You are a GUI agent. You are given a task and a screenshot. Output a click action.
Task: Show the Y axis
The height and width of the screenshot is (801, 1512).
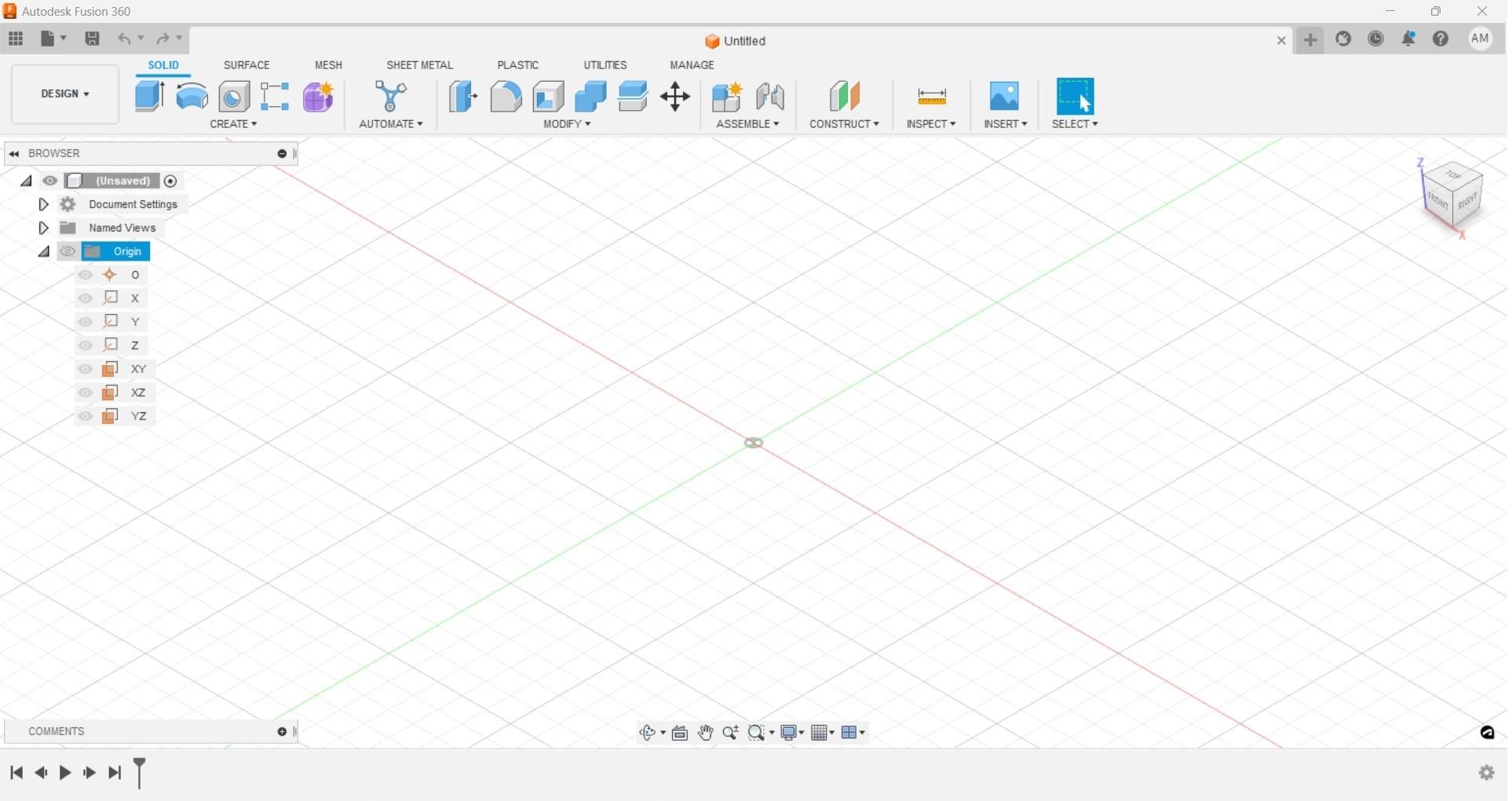pyautogui.click(x=86, y=323)
